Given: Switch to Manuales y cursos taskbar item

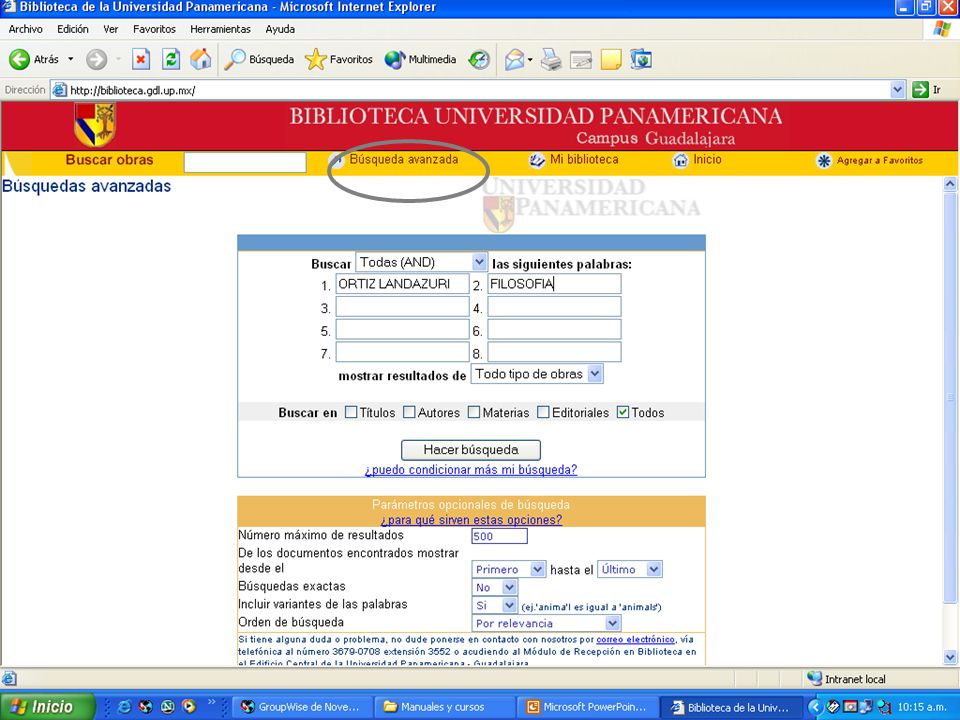Looking at the screenshot, I should pyautogui.click(x=443, y=707).
